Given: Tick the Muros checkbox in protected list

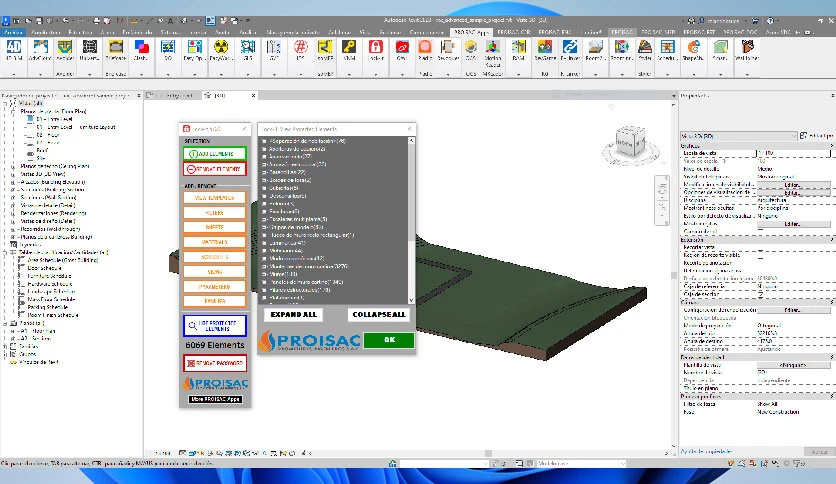Looking at the screenshot, I should point(264,274).
